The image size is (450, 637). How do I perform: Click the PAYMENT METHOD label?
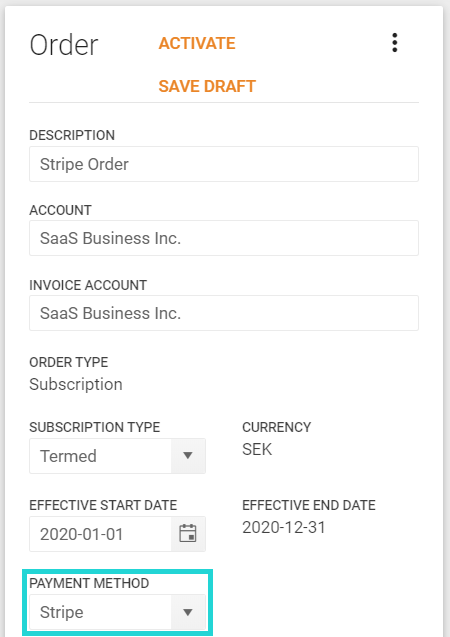click(x=89, y=583)
